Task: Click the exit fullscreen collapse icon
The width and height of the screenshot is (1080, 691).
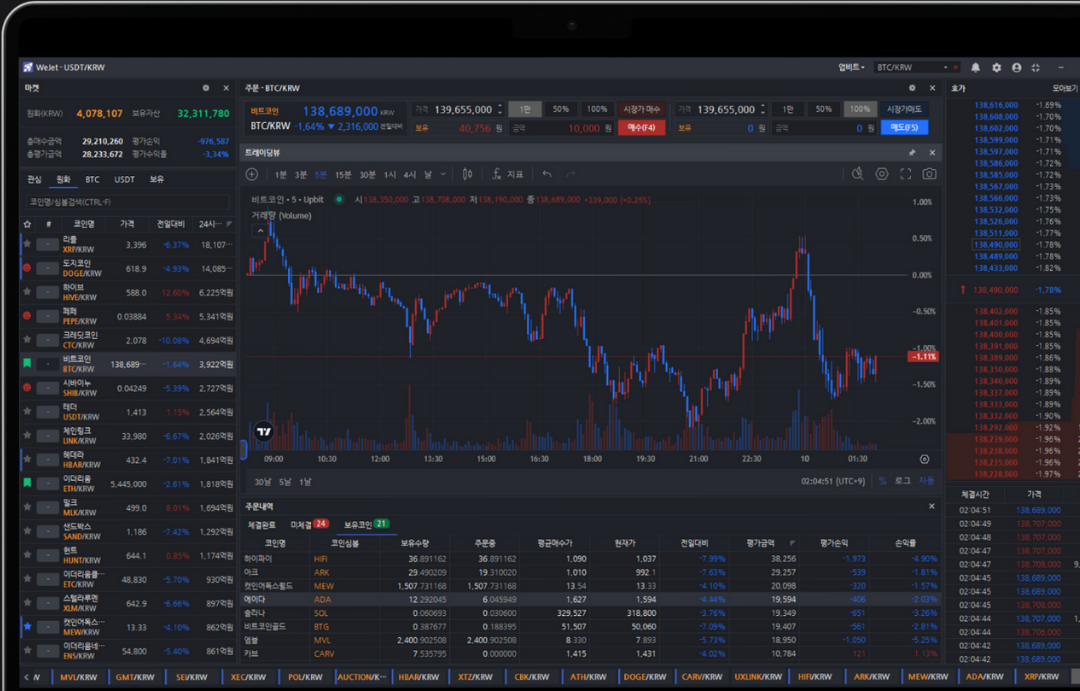Action: point(1035,68)
